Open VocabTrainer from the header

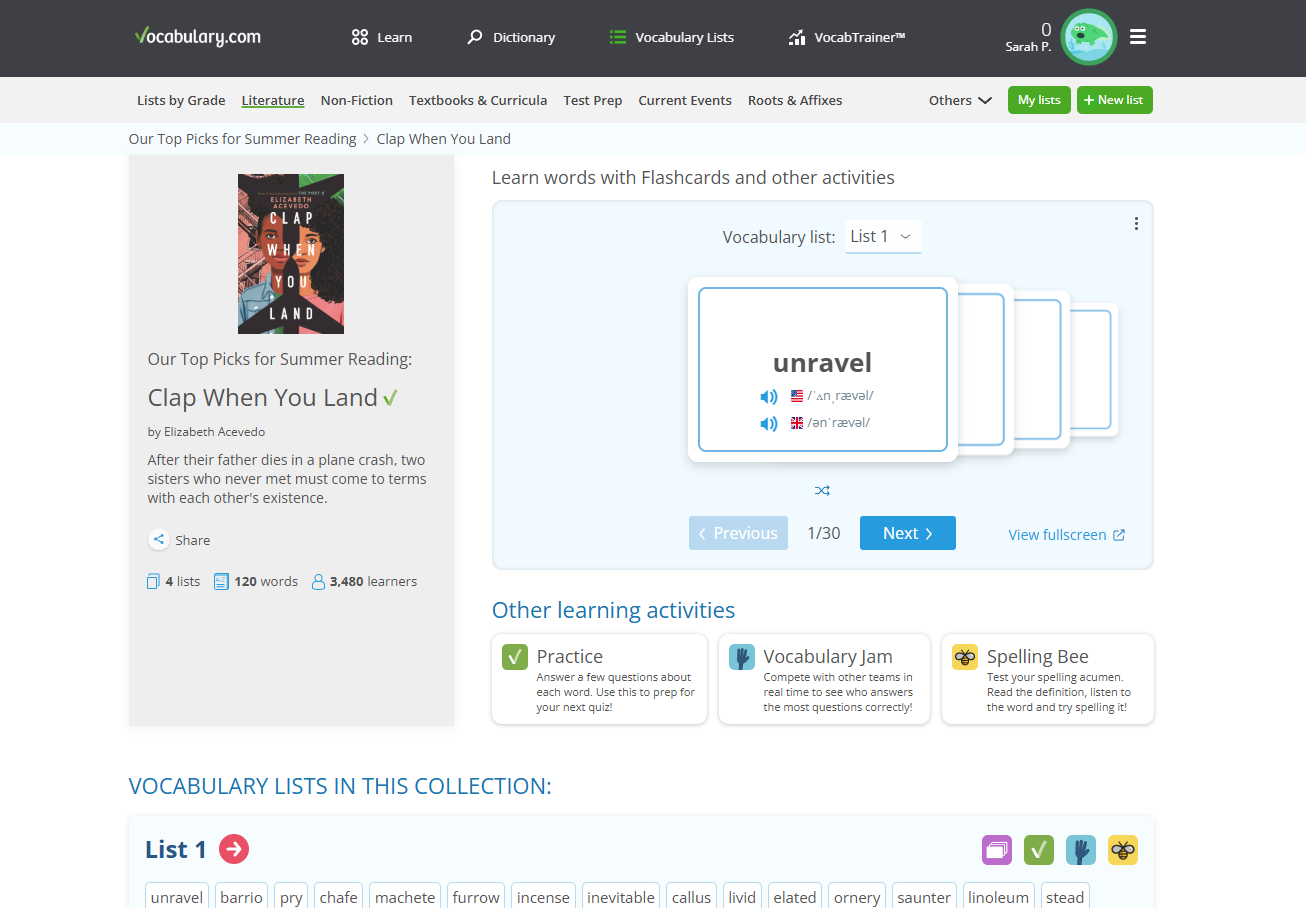(x=847, y=37)
